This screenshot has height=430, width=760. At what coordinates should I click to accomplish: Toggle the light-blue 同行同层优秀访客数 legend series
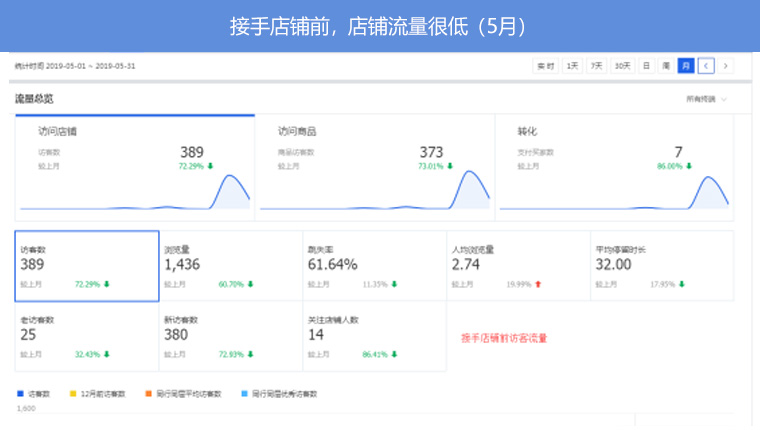point(278,393)
